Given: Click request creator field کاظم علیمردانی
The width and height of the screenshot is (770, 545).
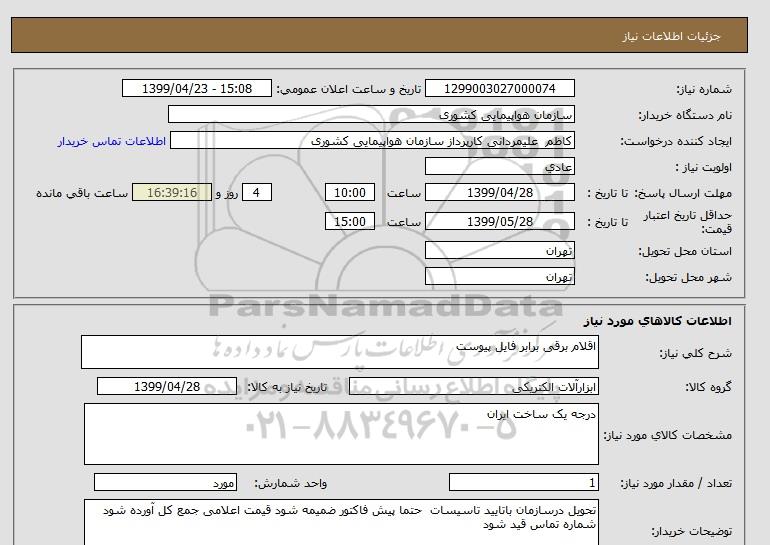Looking at the screenshot, I should tap(372, 140).
